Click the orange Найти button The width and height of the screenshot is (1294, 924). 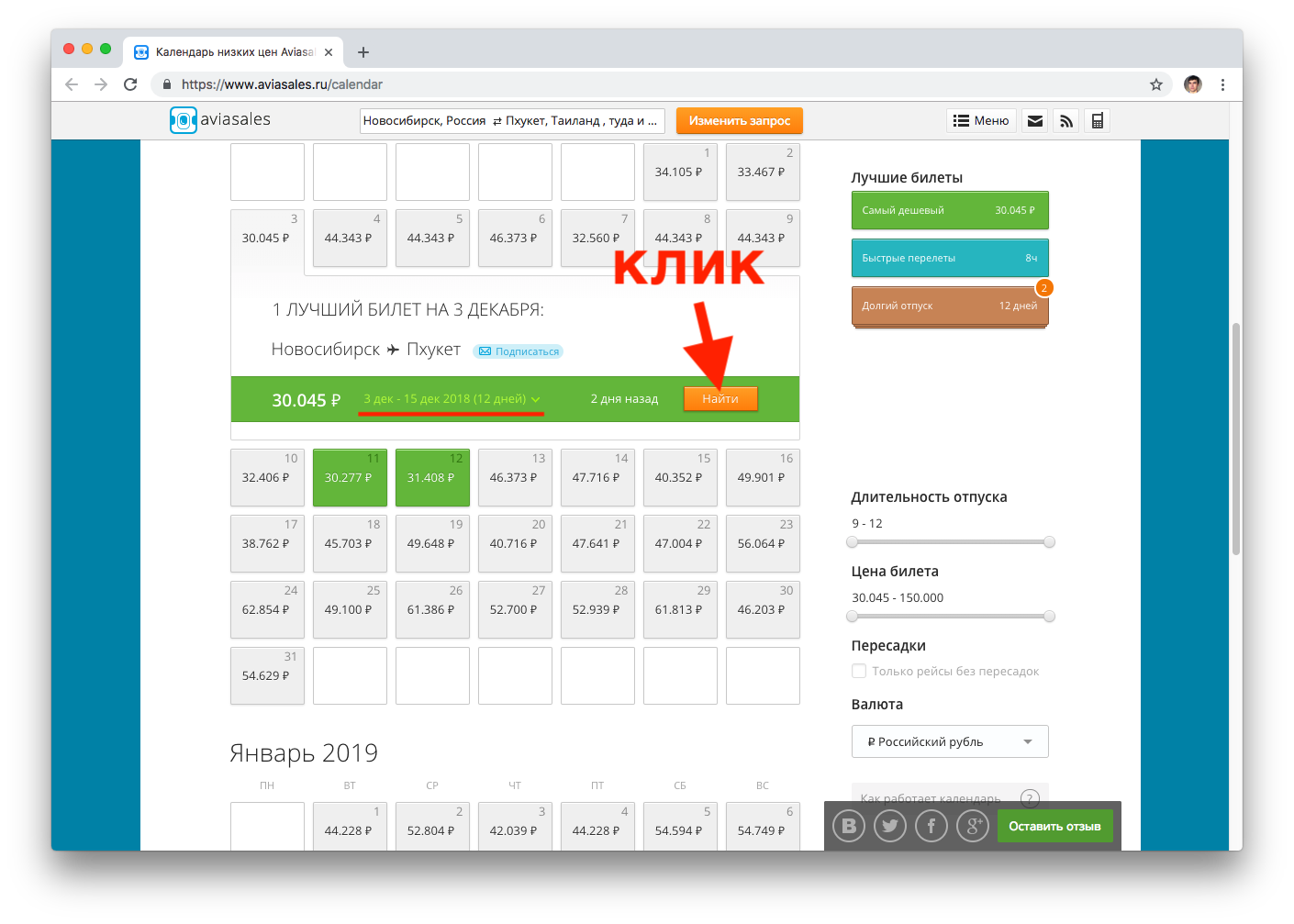[720, 399]
